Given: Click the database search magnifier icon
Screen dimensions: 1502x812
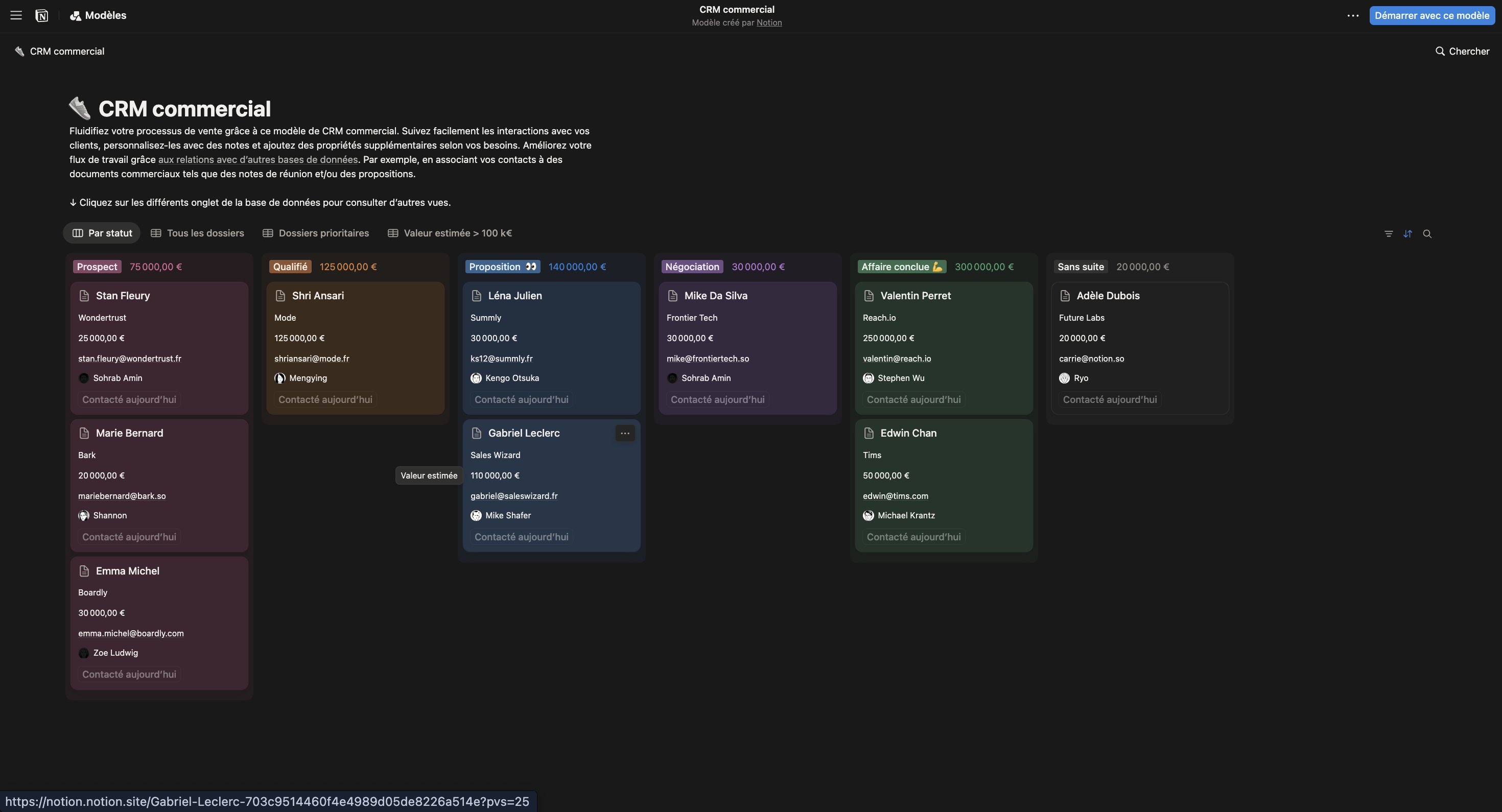Looking at the screenshot, I should [1427, 234].
